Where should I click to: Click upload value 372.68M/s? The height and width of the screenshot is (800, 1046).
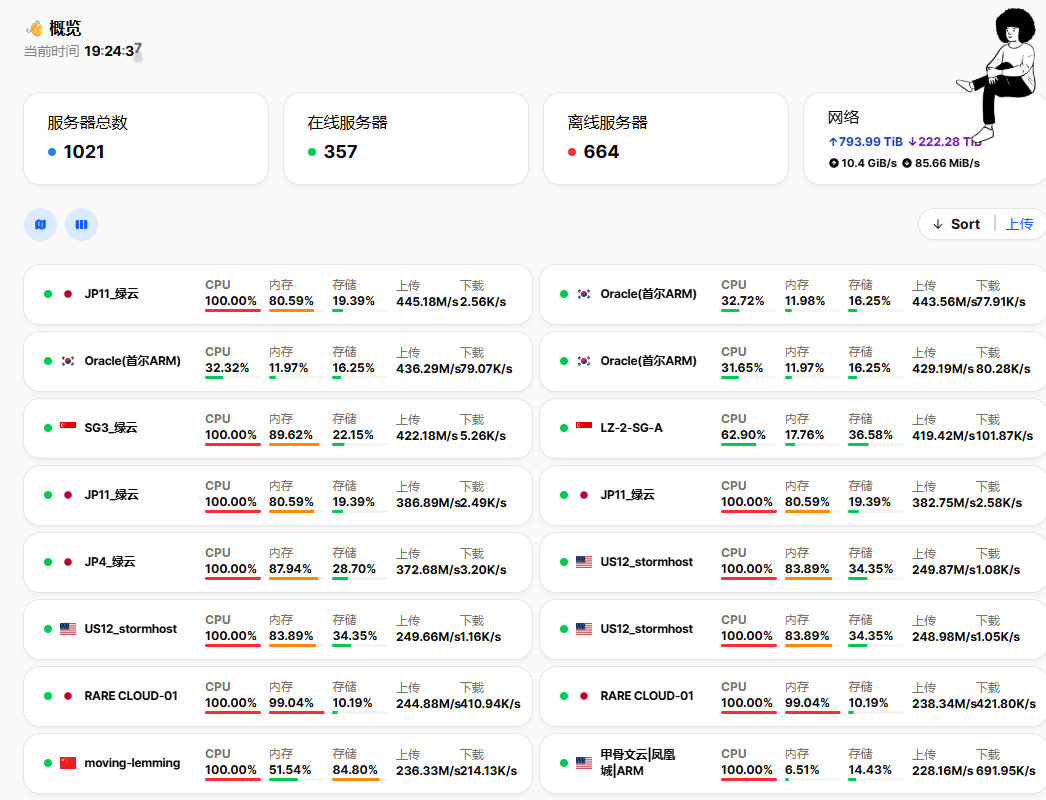(x=427, y=570)
